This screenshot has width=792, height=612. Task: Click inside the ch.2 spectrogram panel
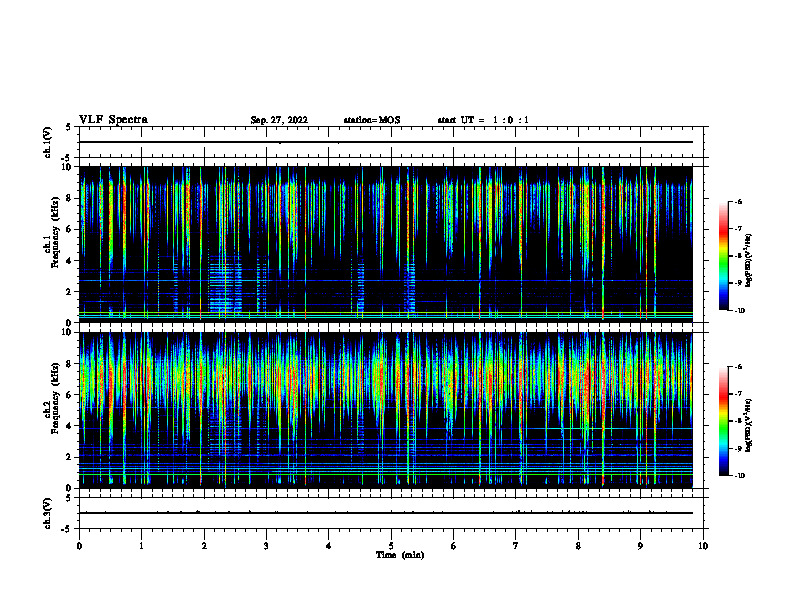(x=386, y=410)
